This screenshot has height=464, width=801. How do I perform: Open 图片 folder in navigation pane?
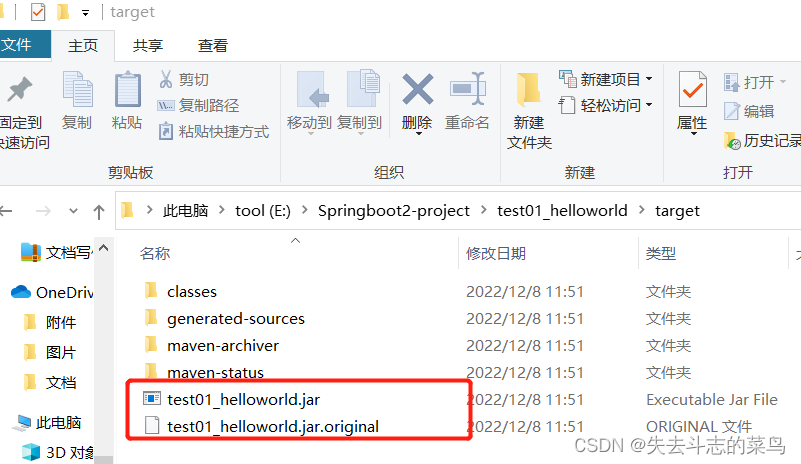click(x=60, y=352)
